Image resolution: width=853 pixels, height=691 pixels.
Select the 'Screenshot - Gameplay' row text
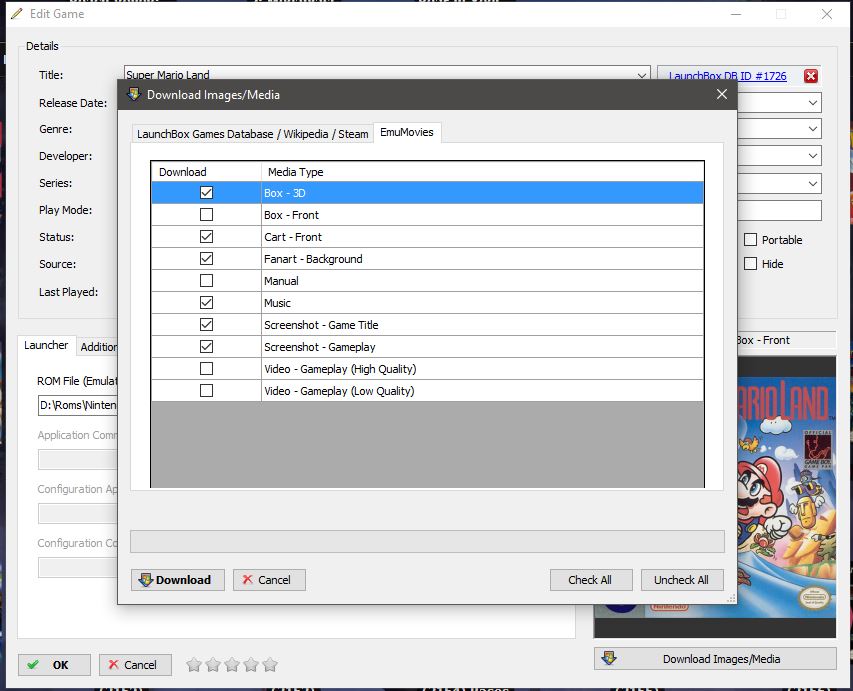coord(320,347)
